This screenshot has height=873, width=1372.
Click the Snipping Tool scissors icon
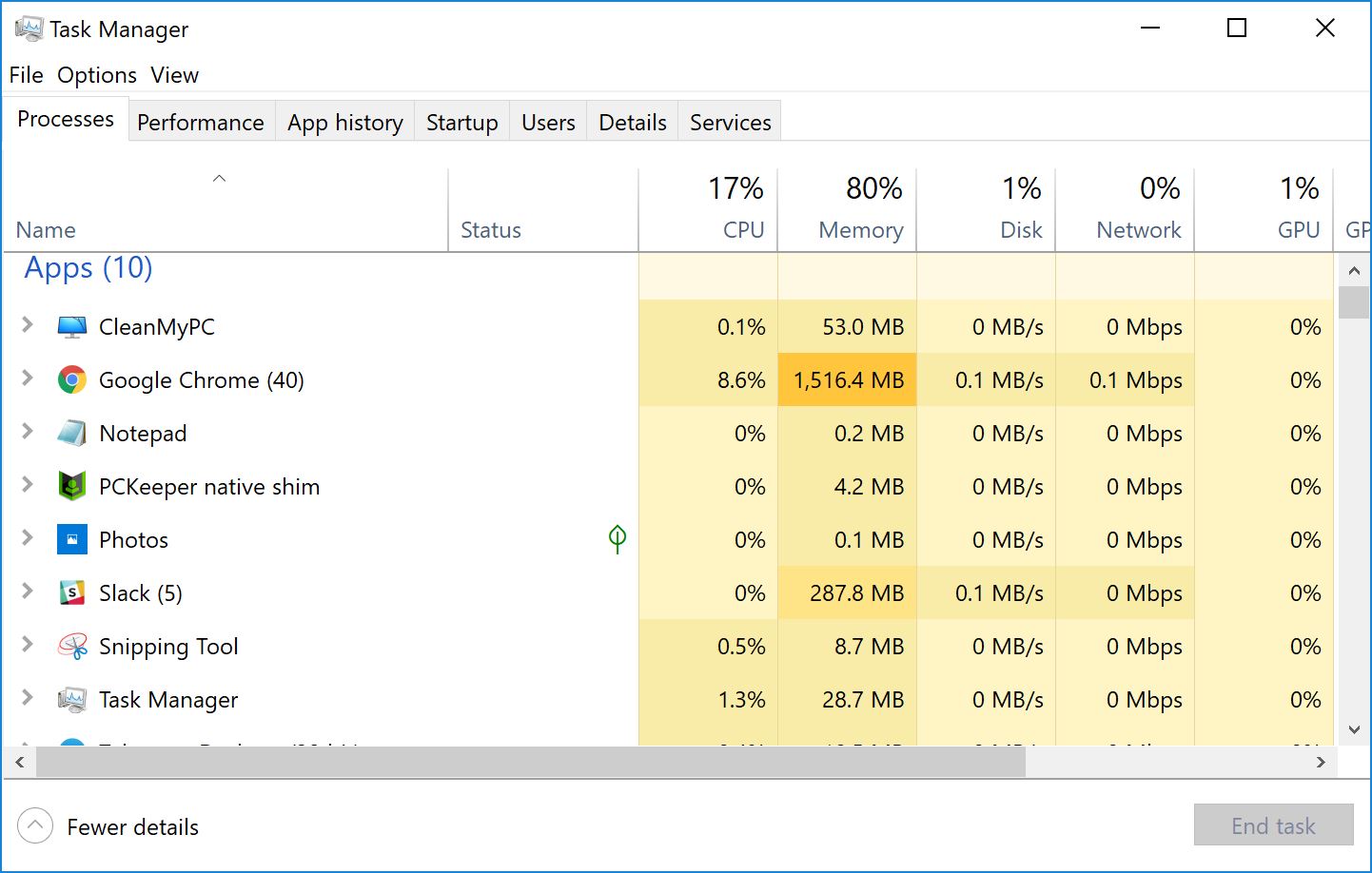tap(72, 647)
